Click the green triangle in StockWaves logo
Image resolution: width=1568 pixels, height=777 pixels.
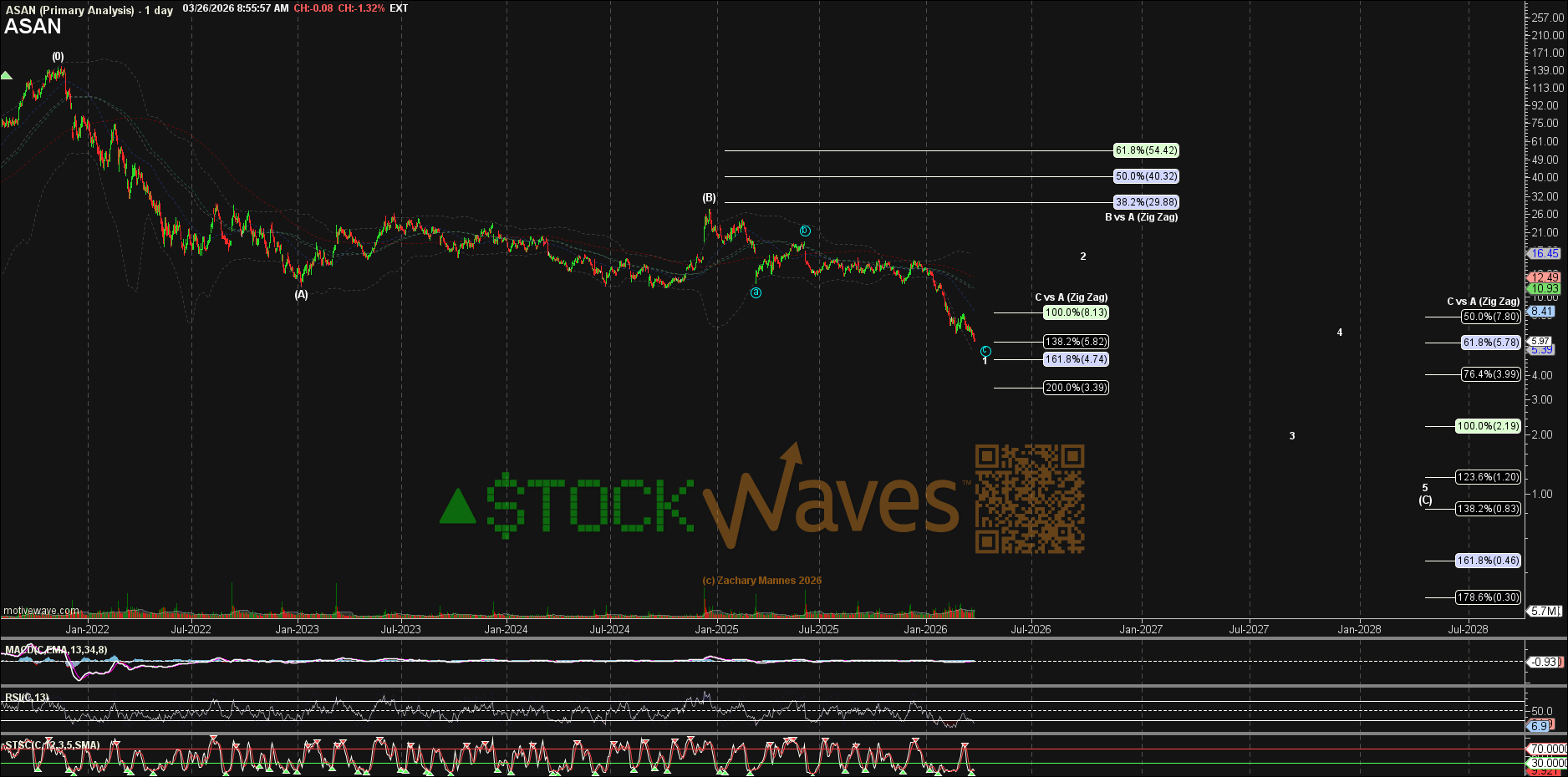(457, 507)
